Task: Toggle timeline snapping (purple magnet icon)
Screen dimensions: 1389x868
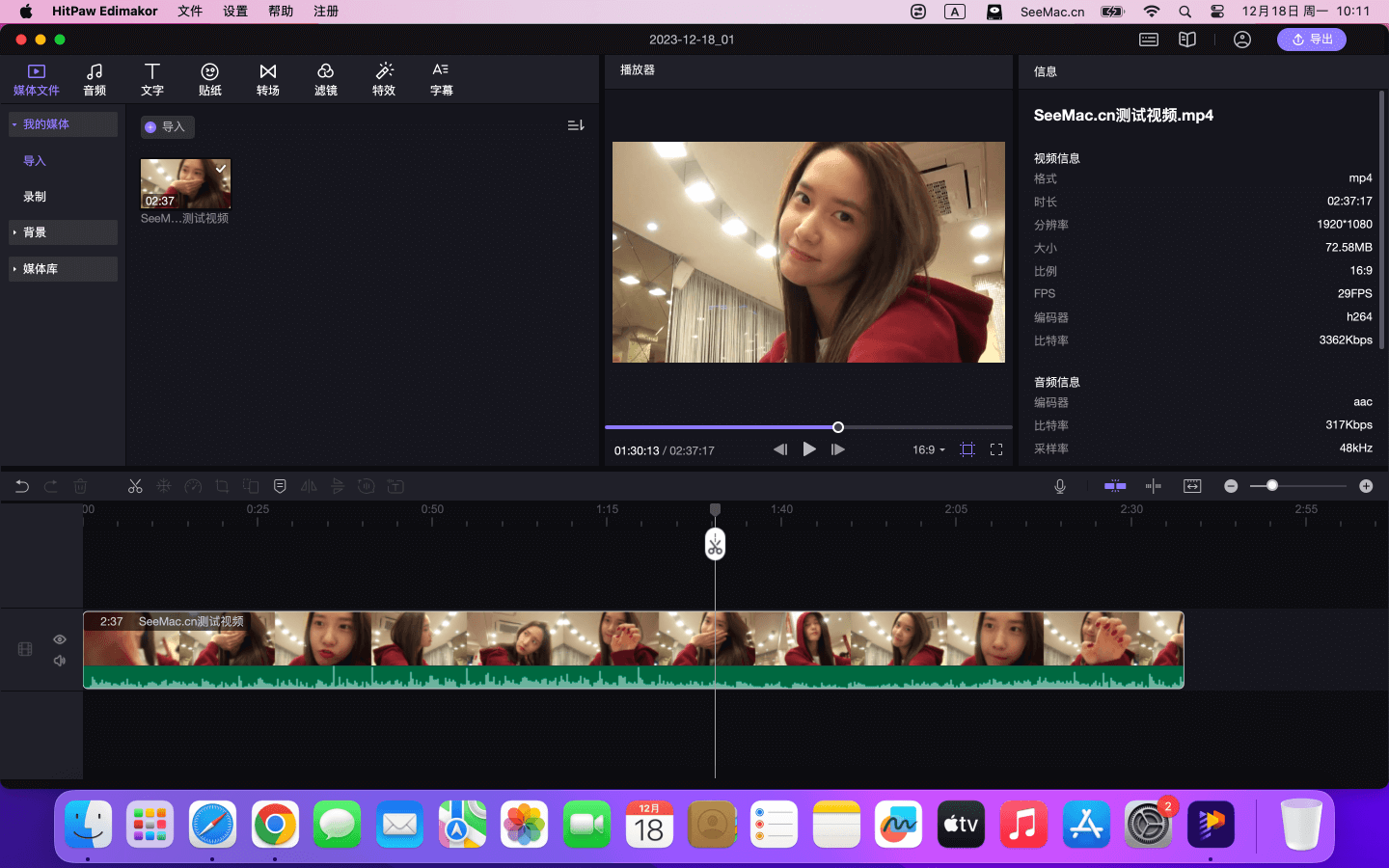Action: 1115,486
